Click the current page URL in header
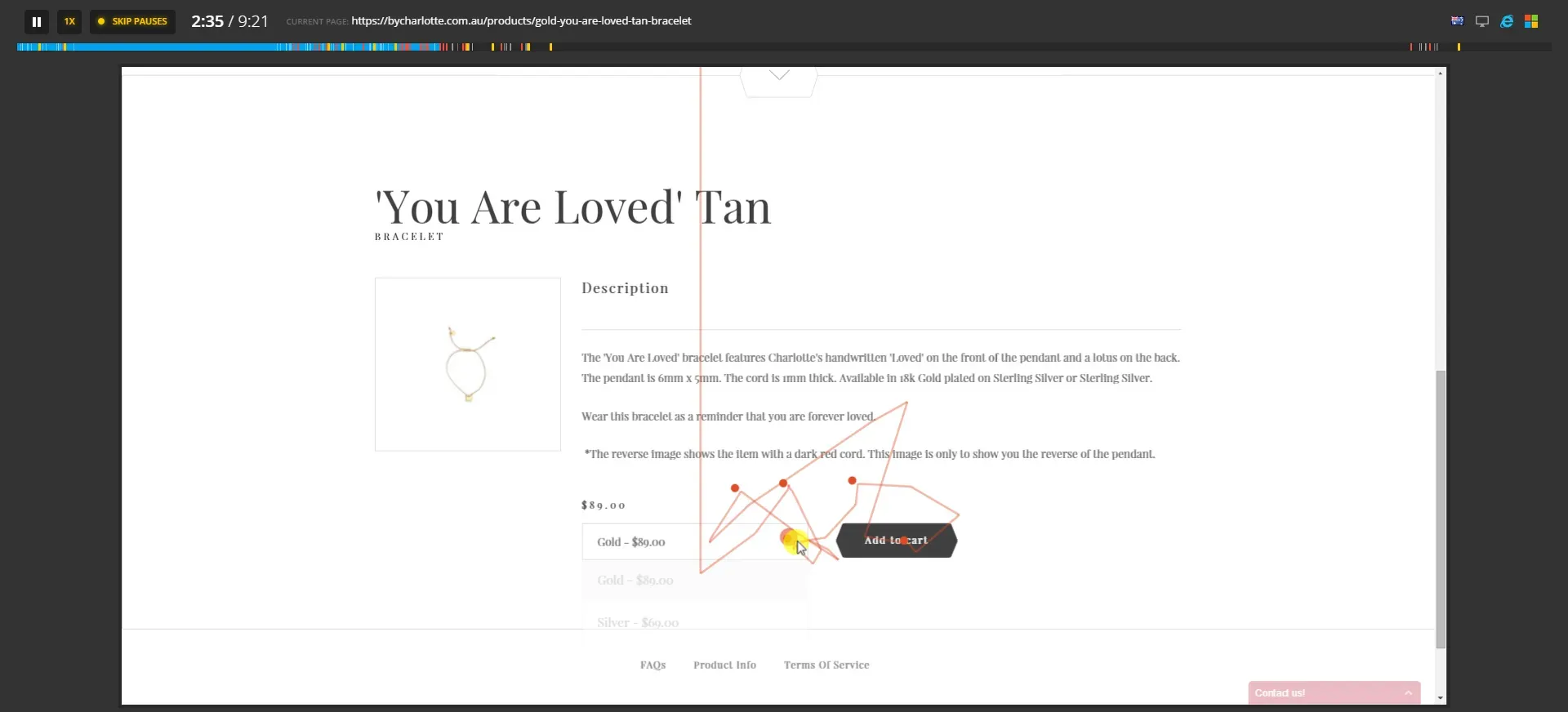 [521, 21]
